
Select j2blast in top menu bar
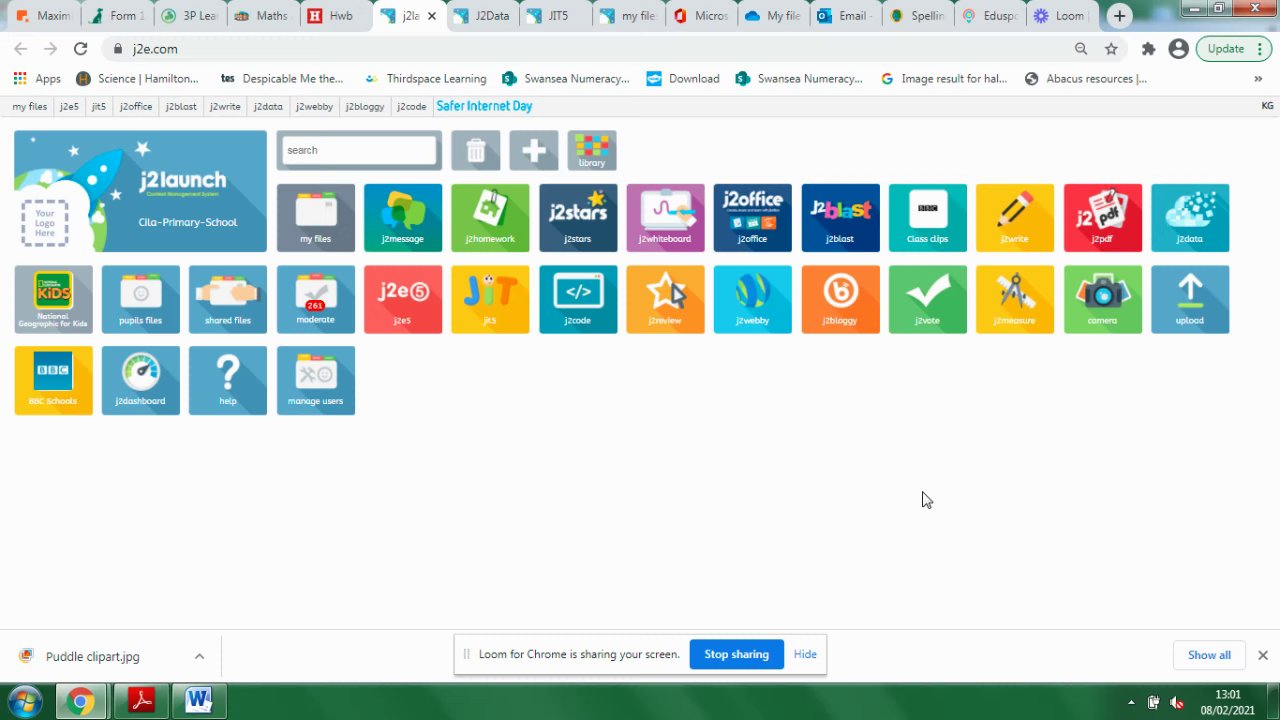[x=181, y=106]
